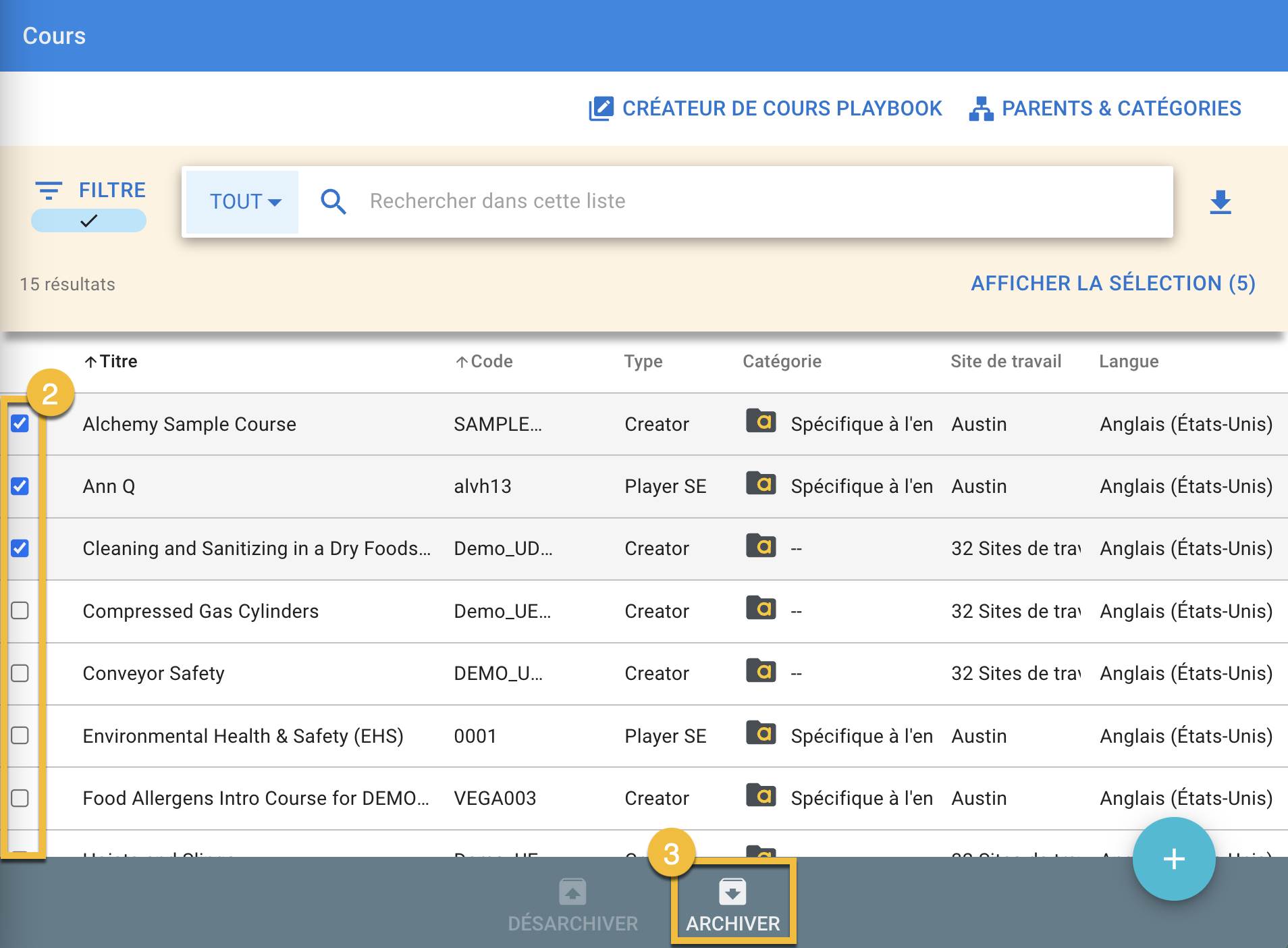
Task: Open the FILTRE panel
Action: tap(90, 190)
